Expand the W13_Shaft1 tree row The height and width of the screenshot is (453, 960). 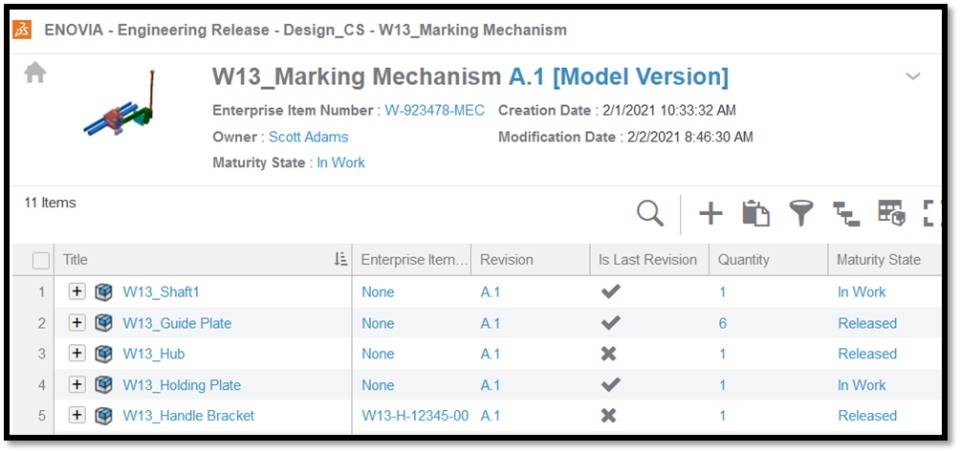click(77, 292)
